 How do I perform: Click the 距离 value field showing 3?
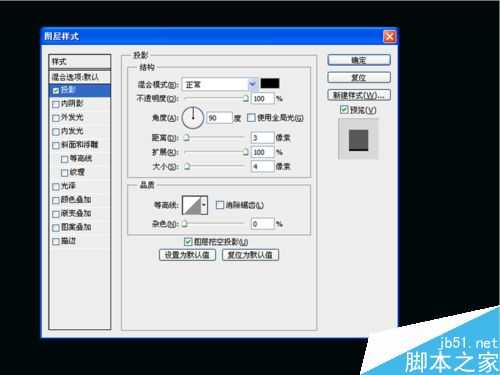262,138
